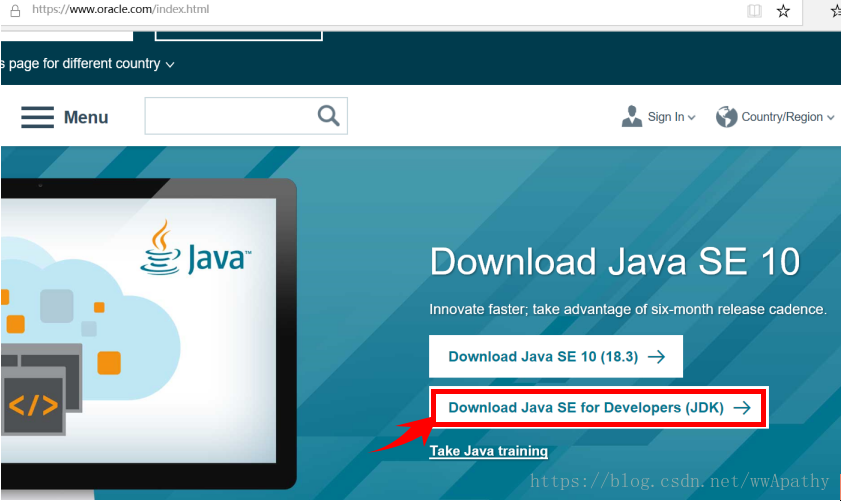
Task: Open the Take Java training link
Action: point(489,451)
